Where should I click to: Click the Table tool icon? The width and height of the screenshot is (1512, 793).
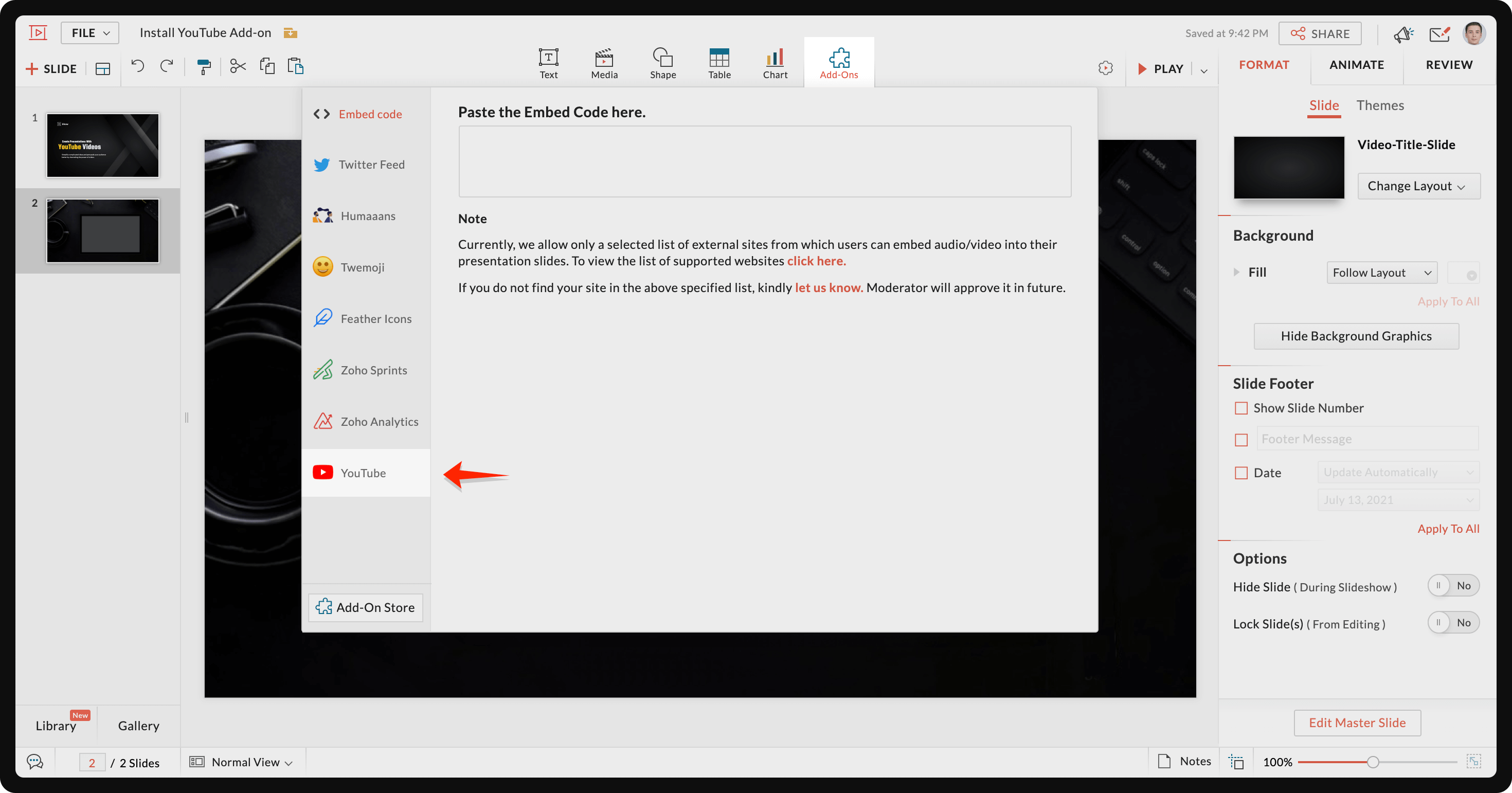pos(719,56)
